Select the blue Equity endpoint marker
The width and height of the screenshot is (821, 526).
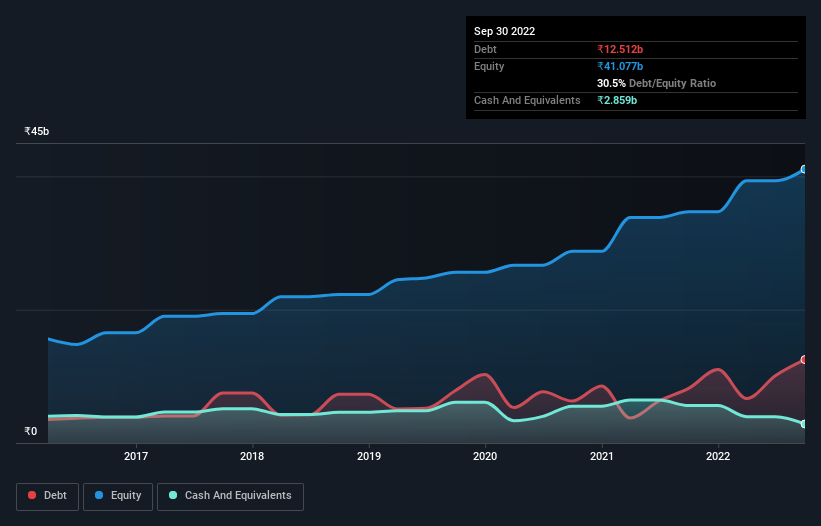804,170
